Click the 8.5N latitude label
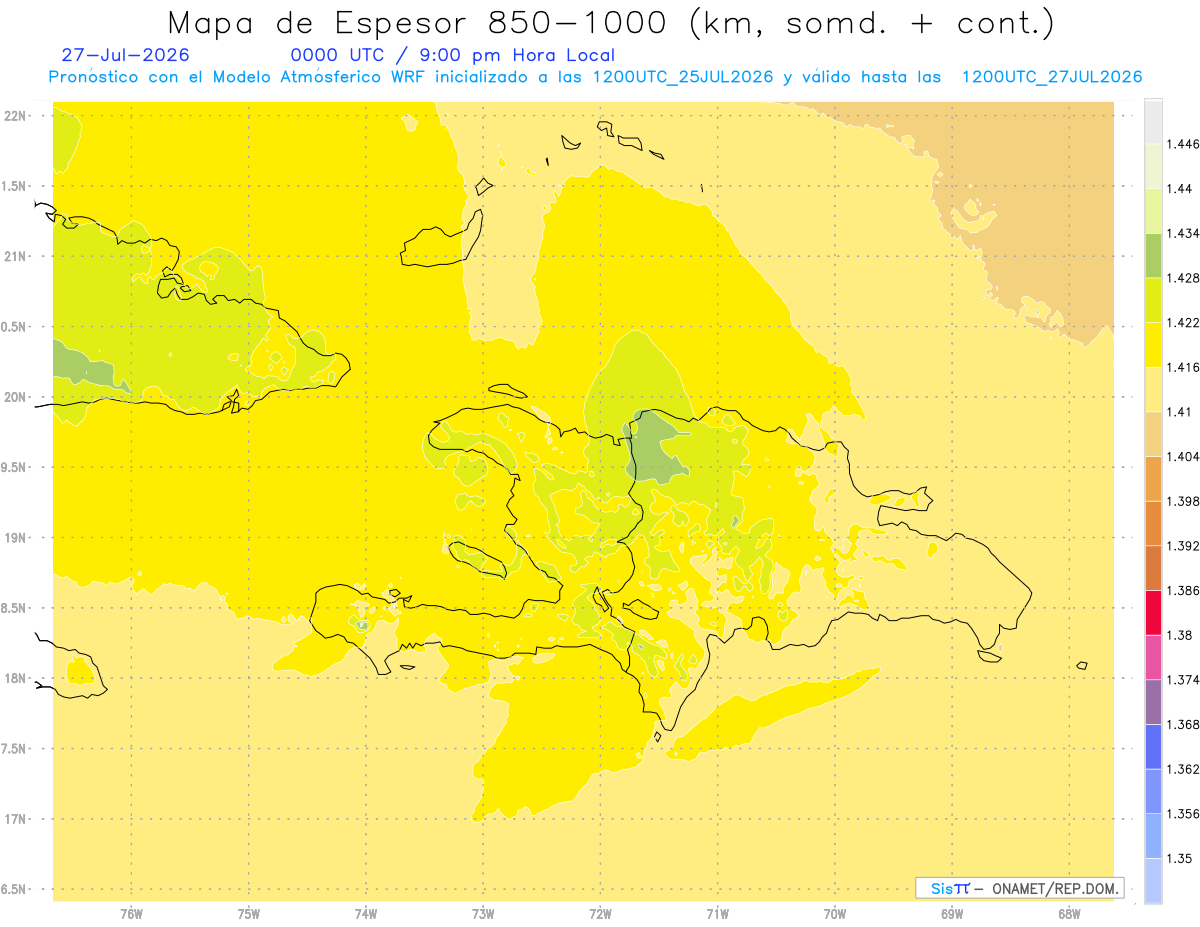 [x=15, y=608]
